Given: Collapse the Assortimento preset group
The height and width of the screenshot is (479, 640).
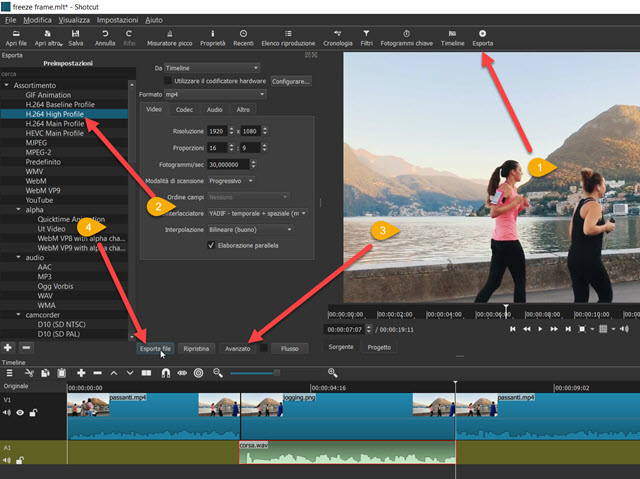Looking at the screenshot, I should coord(6,85).
